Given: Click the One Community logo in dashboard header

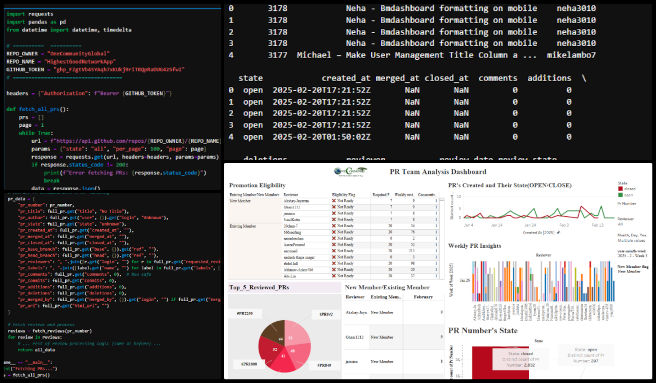Looking at the screenshot, I should [x=350, y=172].
